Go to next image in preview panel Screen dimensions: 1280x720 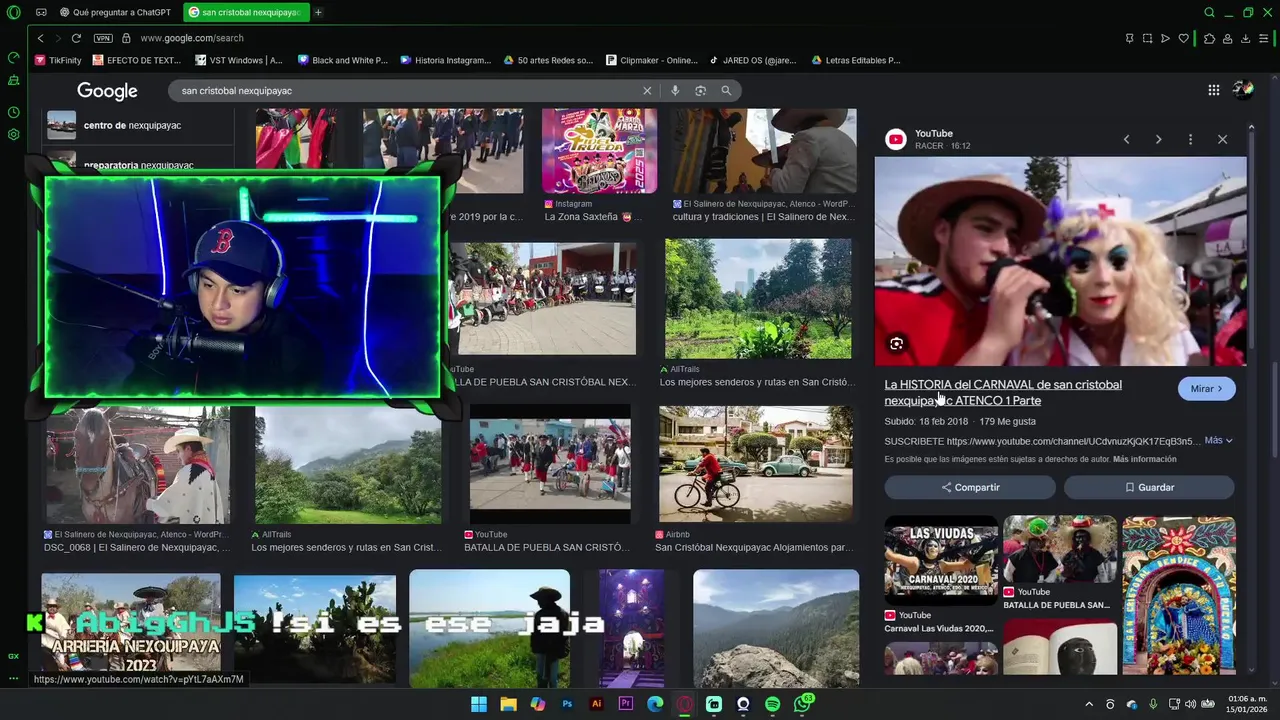coord(1158,139)
